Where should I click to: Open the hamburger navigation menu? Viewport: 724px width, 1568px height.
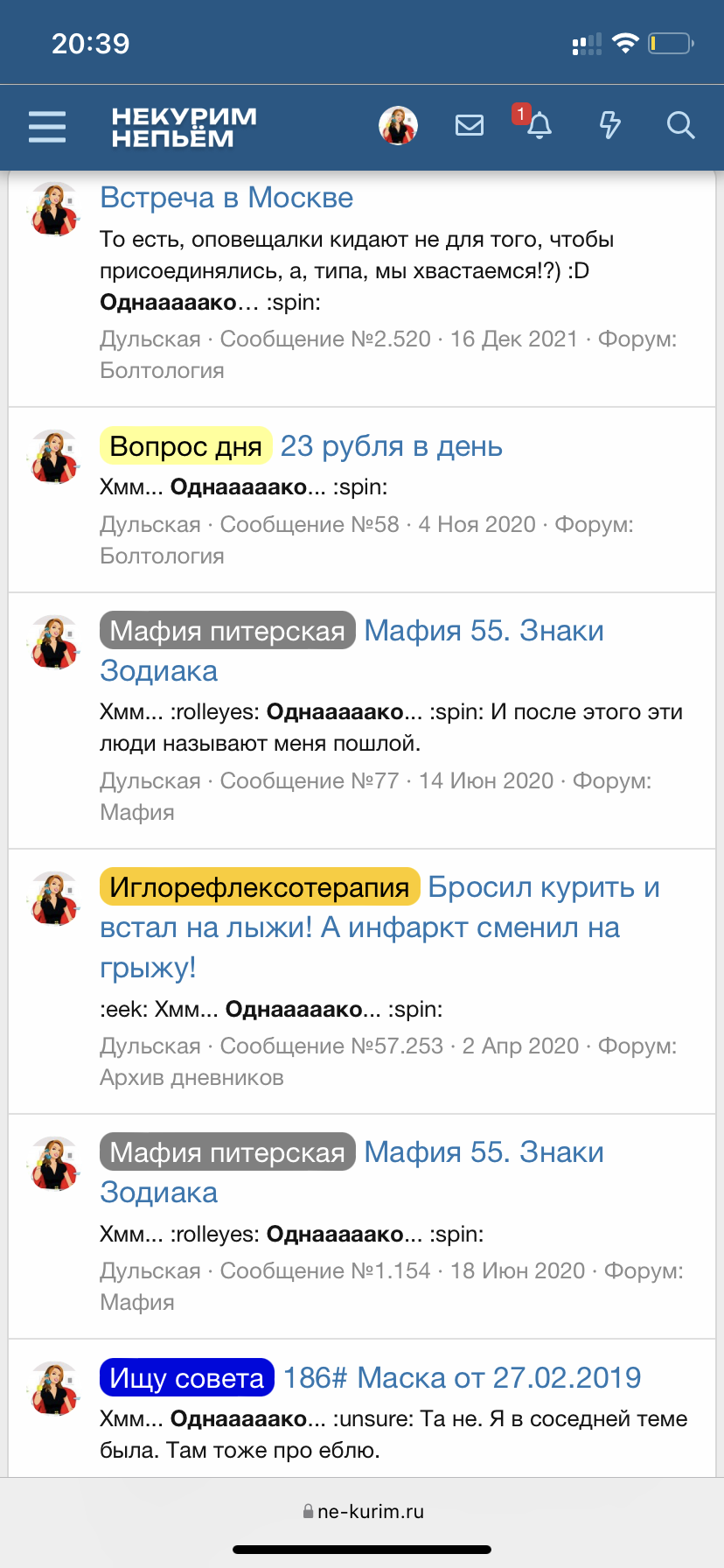coord(47,127)
